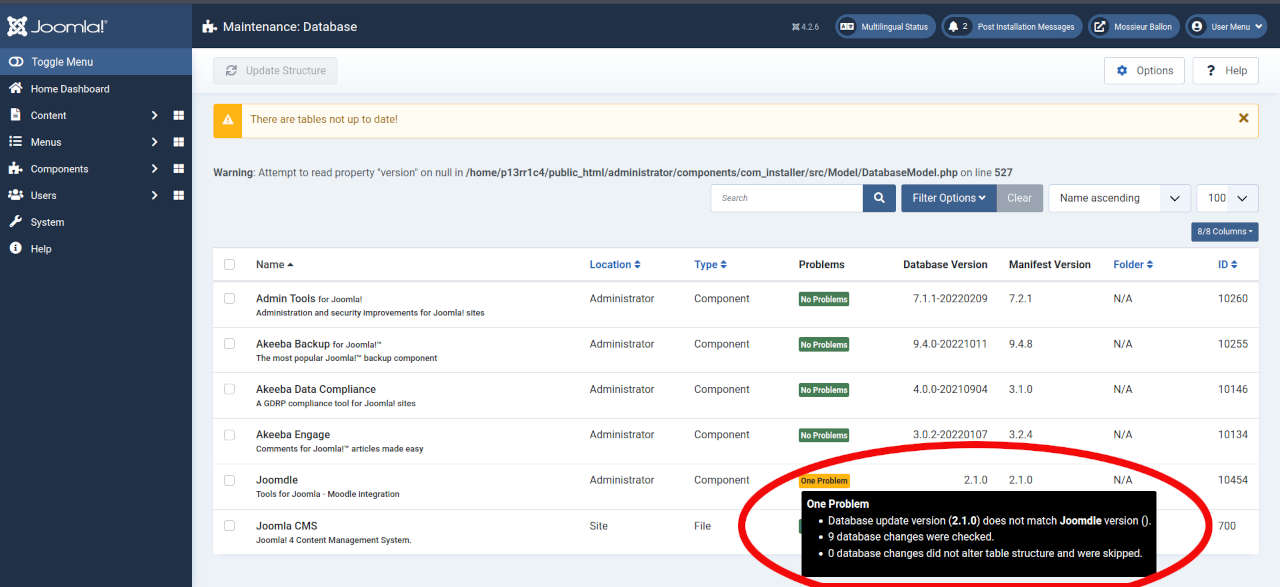Expand the Filter Options dropdown
Image resolution: width=1280 pixels, height=587 pixels.
pos(948,198)
